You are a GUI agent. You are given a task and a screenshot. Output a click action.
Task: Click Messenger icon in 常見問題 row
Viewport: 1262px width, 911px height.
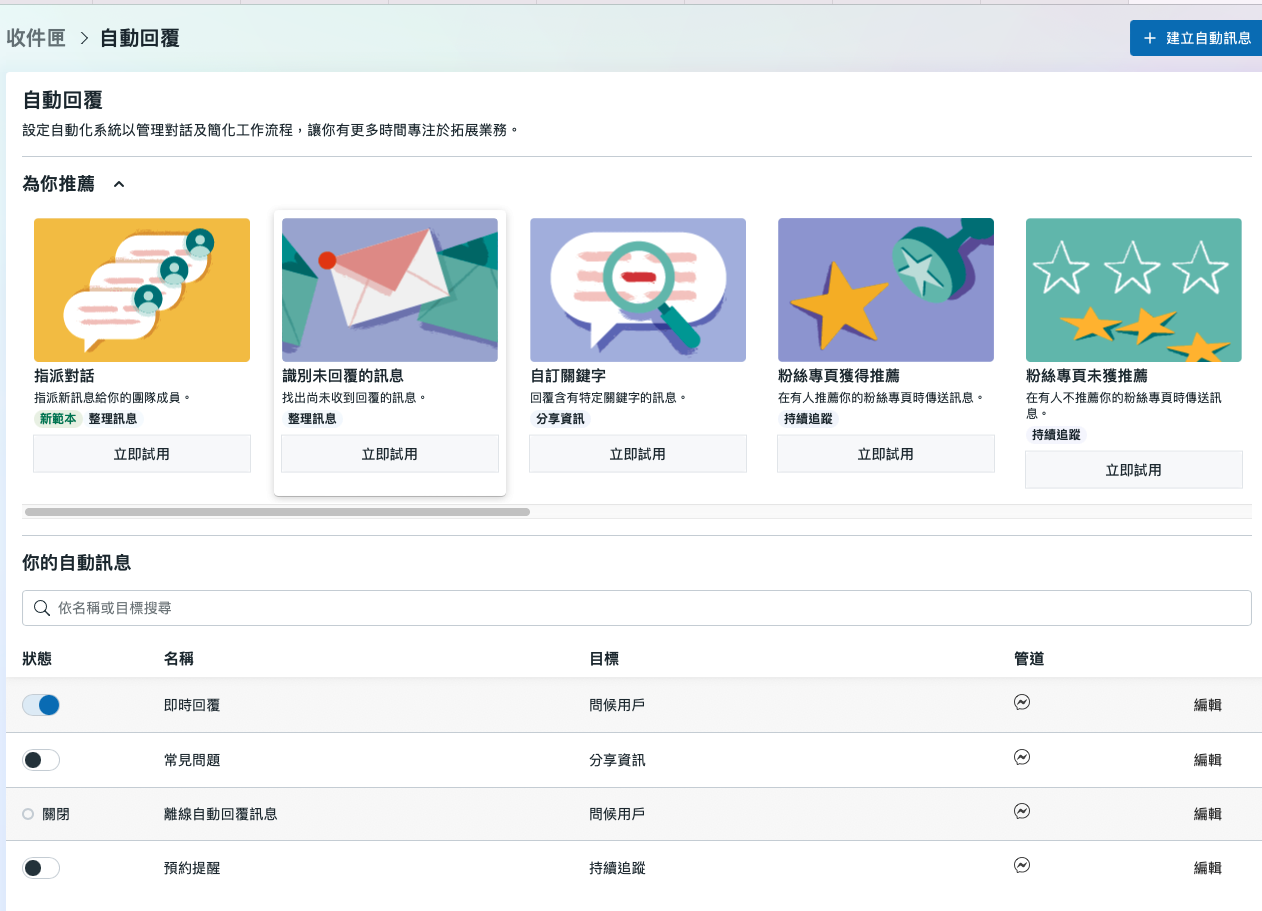(x=1022, y=757)
